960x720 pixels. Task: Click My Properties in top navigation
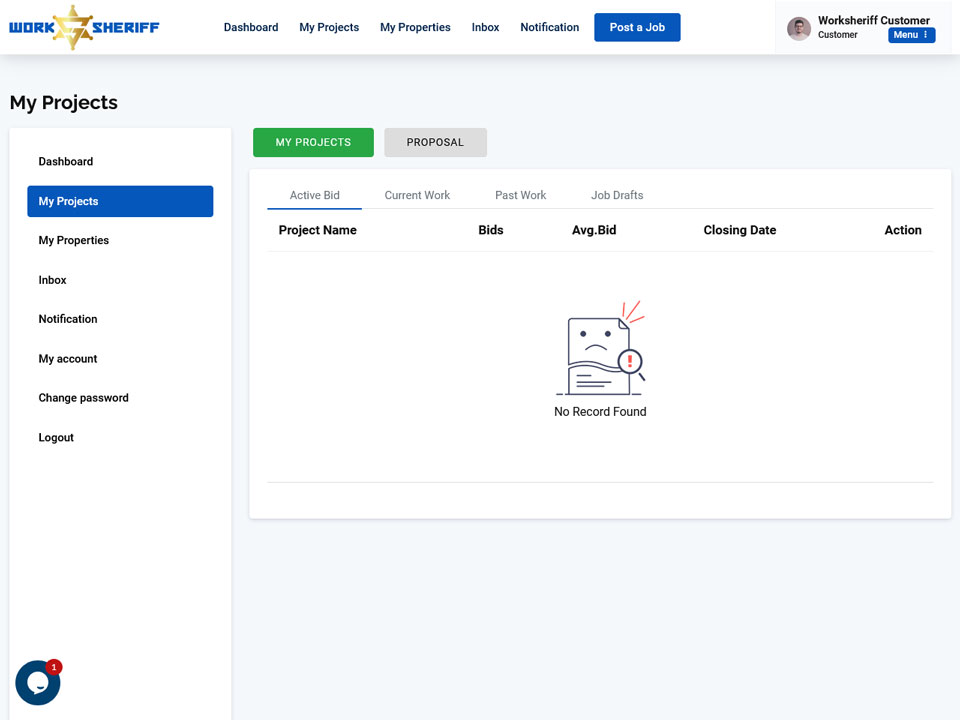[415, 28]
